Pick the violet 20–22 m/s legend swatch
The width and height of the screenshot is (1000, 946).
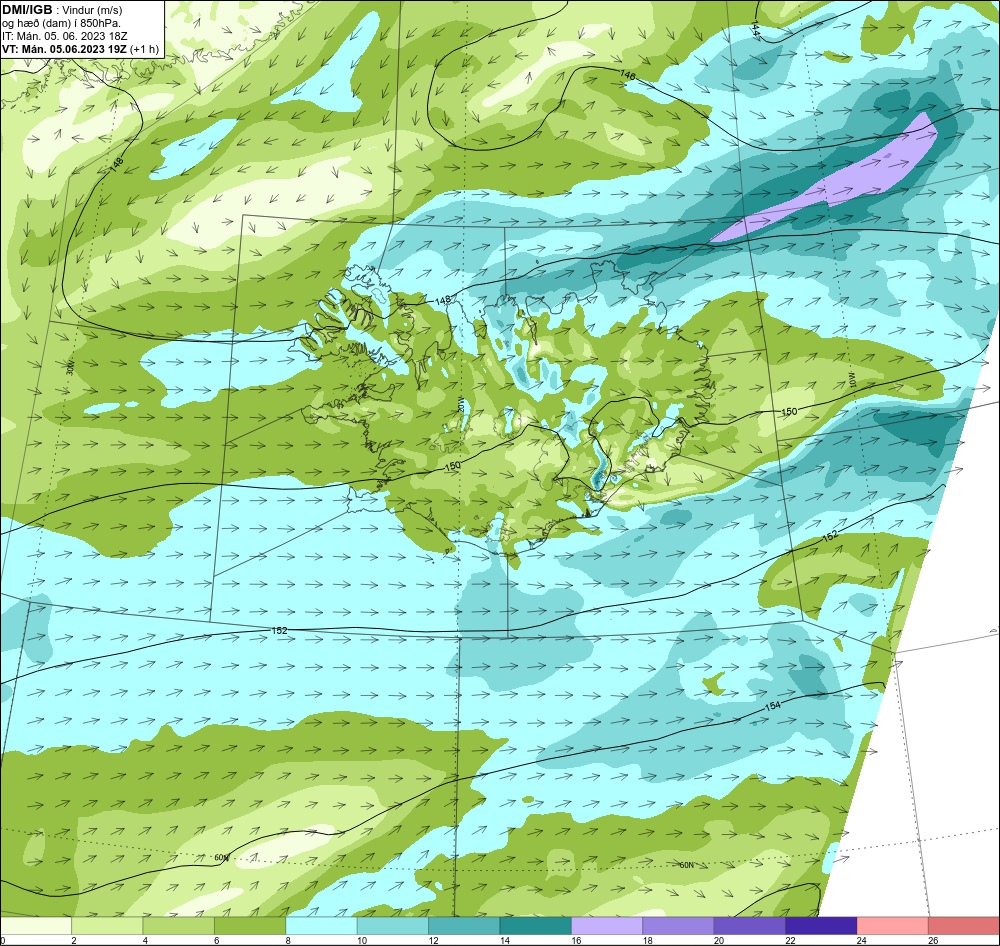[x=750, y=925]
